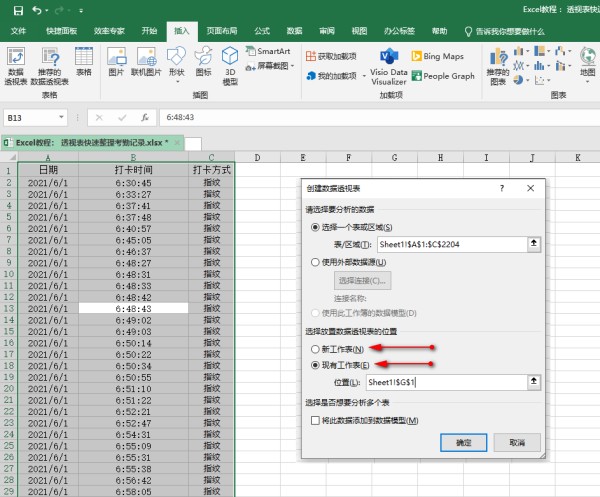Open the File (文件) tab
The width and height of the screenshot is (600, 497).
(x=18, y=31)
